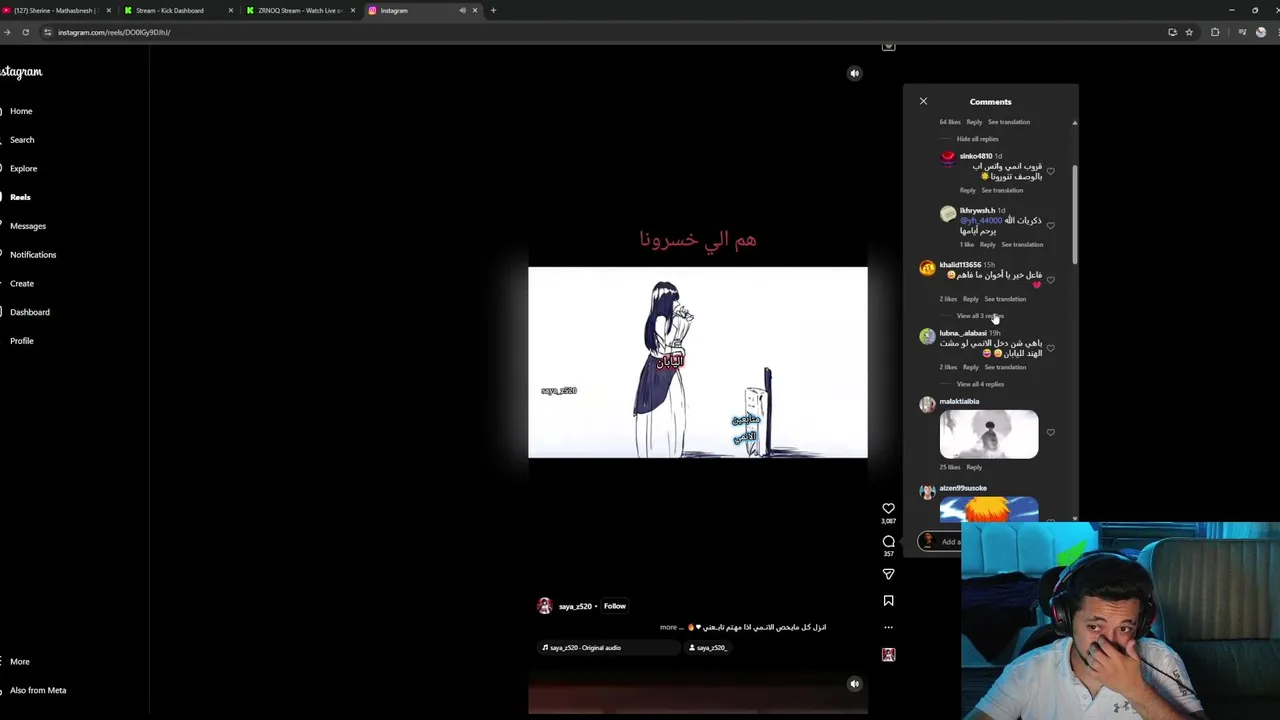Like lkhrywsh.h's comment
Image resolution: width=1280 pixels, height=720 pixels.
tap(1050, 225)
